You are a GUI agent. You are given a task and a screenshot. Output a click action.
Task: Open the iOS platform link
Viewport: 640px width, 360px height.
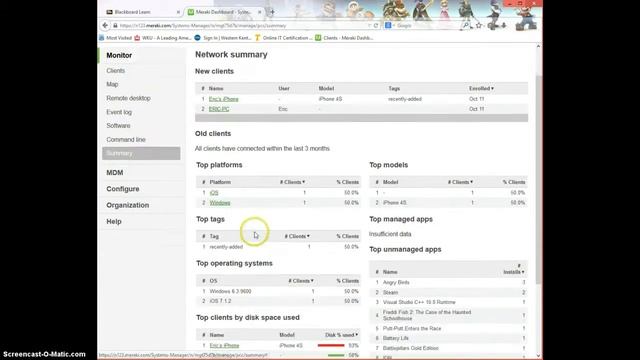214,193
